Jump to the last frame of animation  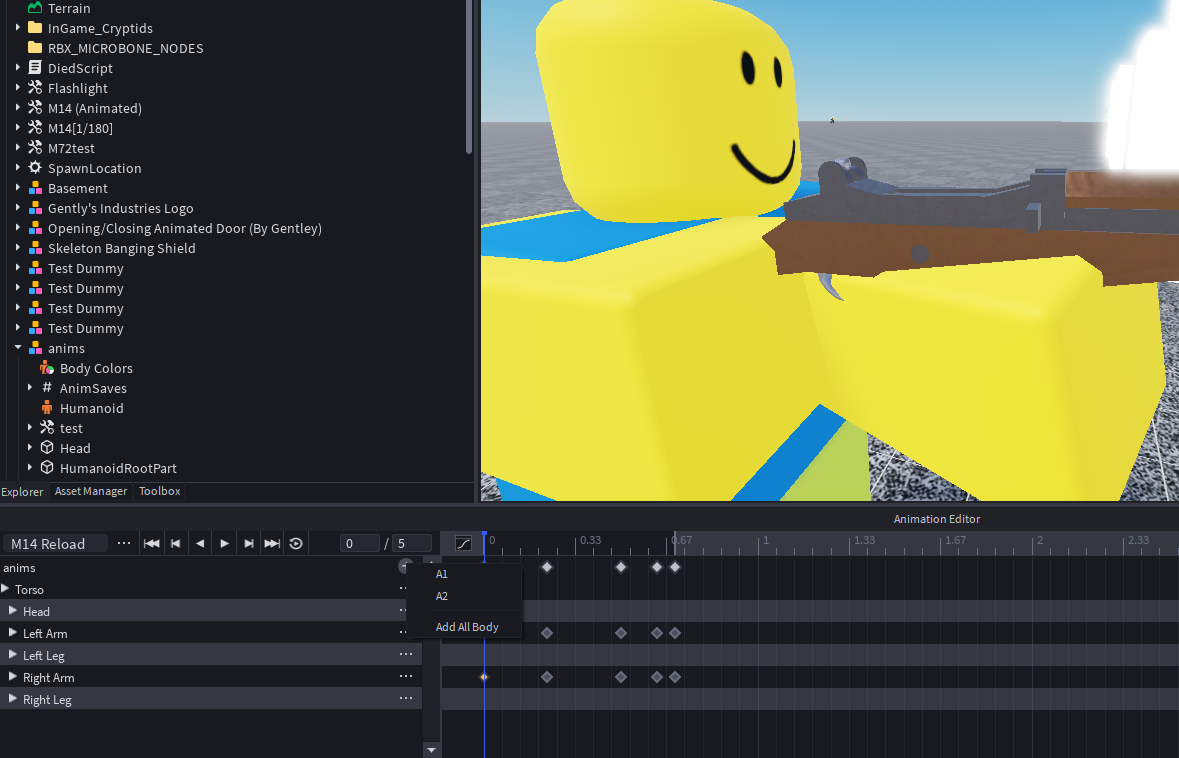click(x=272, y=544)
